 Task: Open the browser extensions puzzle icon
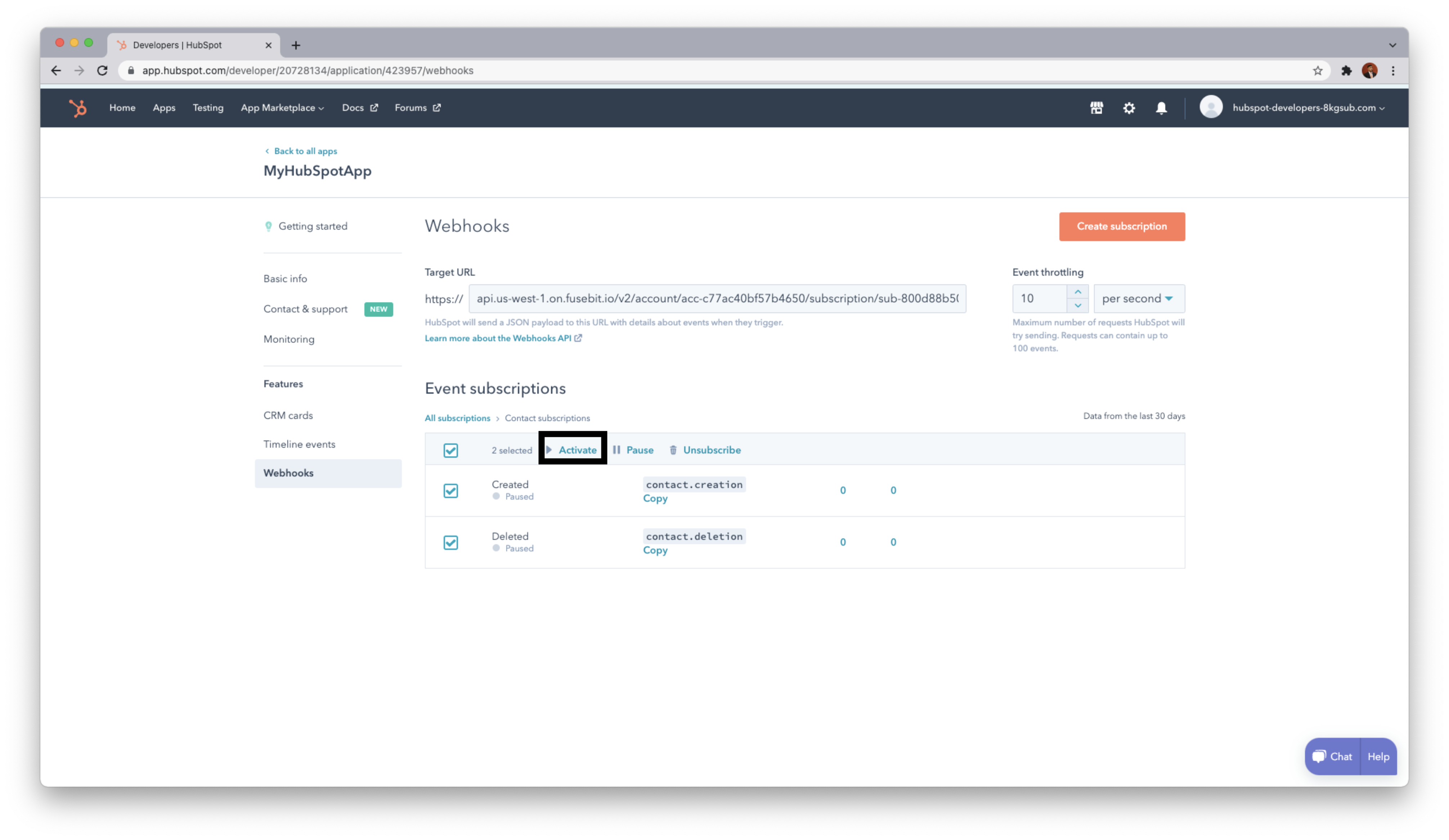(1346, 71)
